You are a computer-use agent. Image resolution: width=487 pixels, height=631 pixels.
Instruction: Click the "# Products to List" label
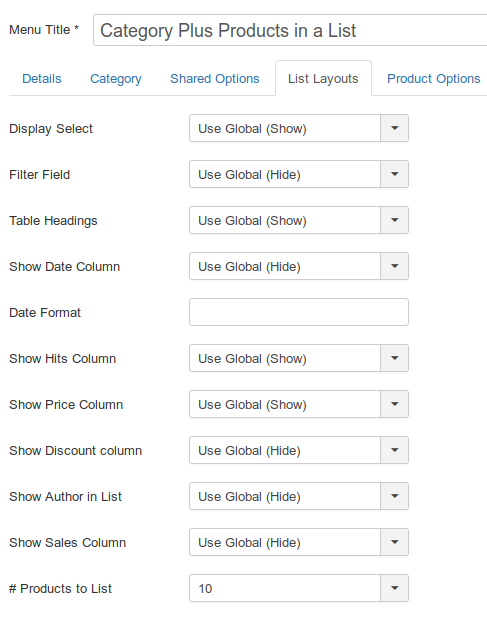point(60,589)
